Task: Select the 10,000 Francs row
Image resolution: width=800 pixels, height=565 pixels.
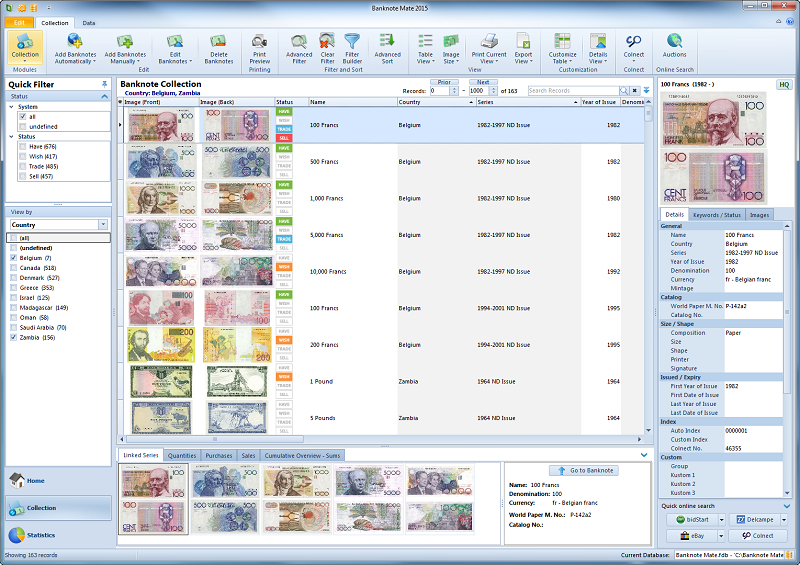Action: (x=383, y=272)
